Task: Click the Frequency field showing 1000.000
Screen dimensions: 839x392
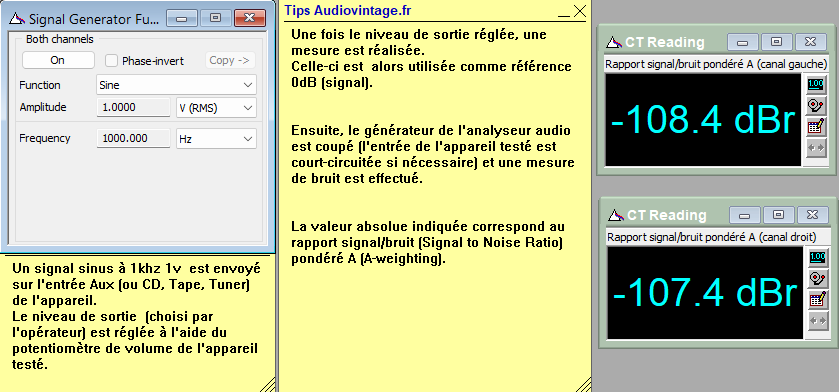Action: coord(133,139)
